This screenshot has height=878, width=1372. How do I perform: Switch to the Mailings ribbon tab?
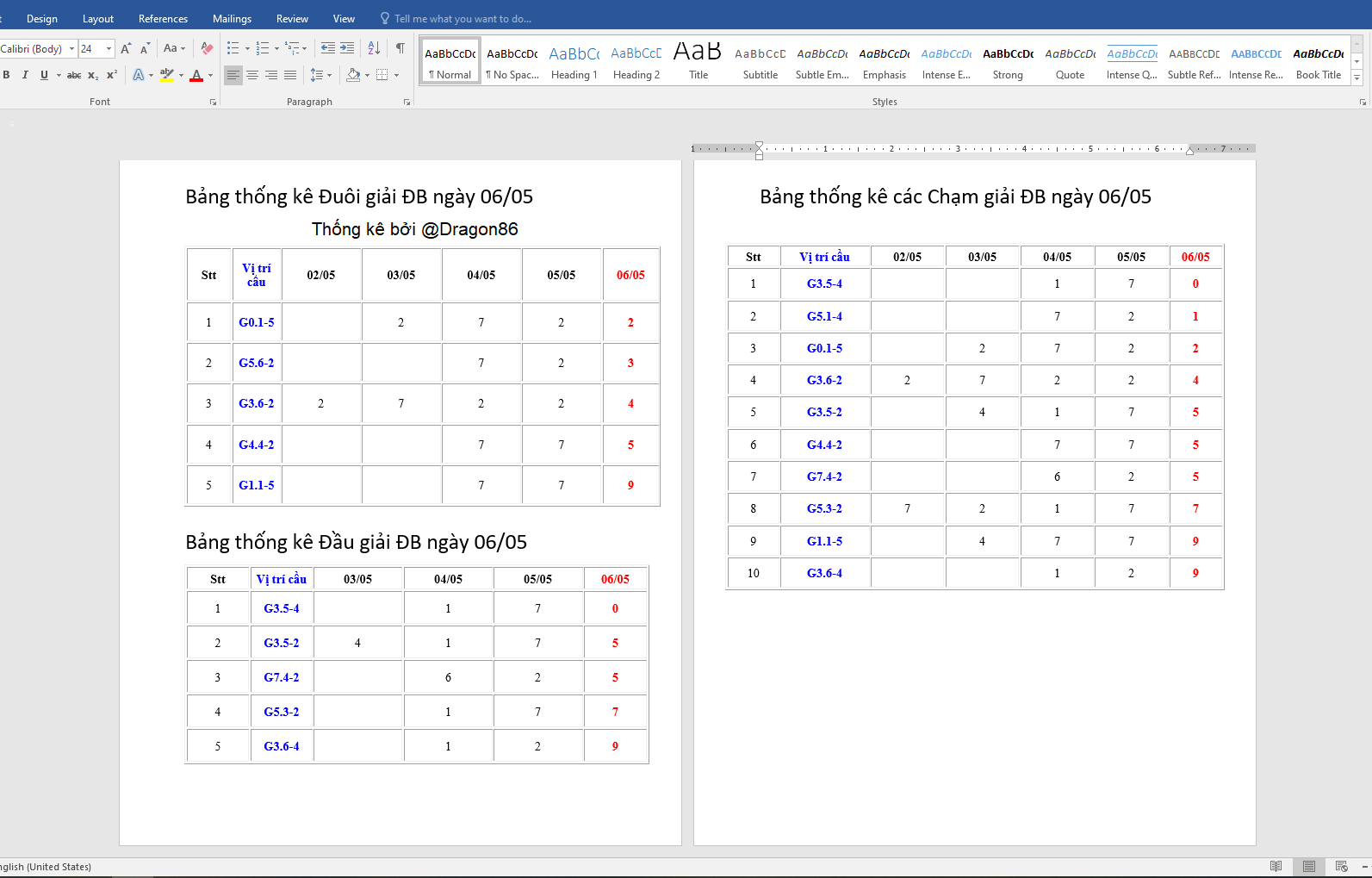pos(232,18)
